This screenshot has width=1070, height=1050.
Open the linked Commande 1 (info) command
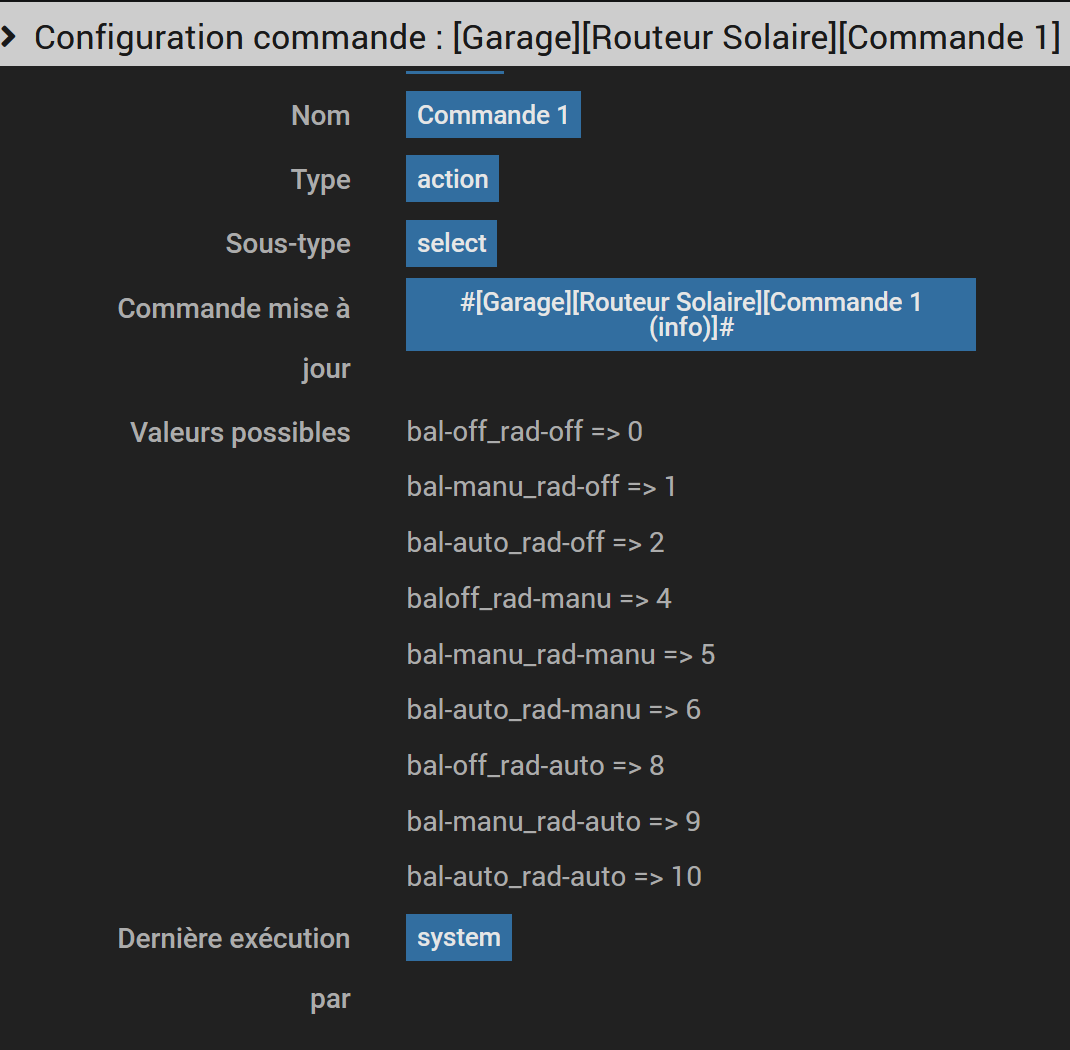click(690, 315)
